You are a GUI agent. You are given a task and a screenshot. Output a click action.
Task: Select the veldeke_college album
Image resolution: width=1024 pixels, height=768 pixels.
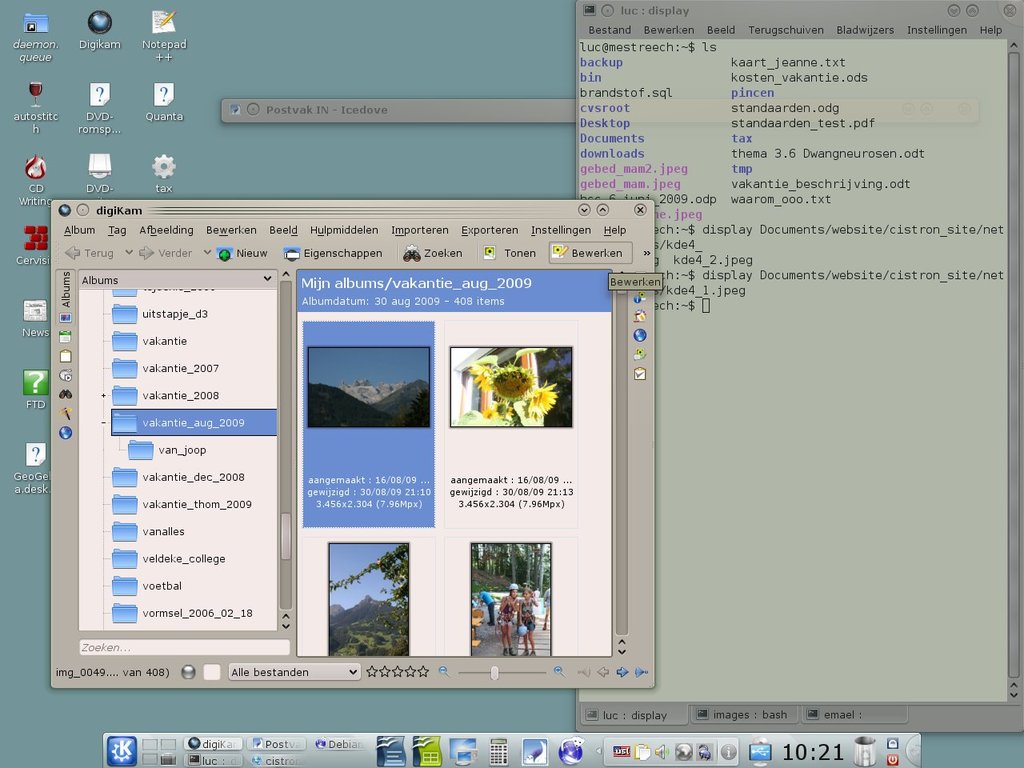click(184, 559)
